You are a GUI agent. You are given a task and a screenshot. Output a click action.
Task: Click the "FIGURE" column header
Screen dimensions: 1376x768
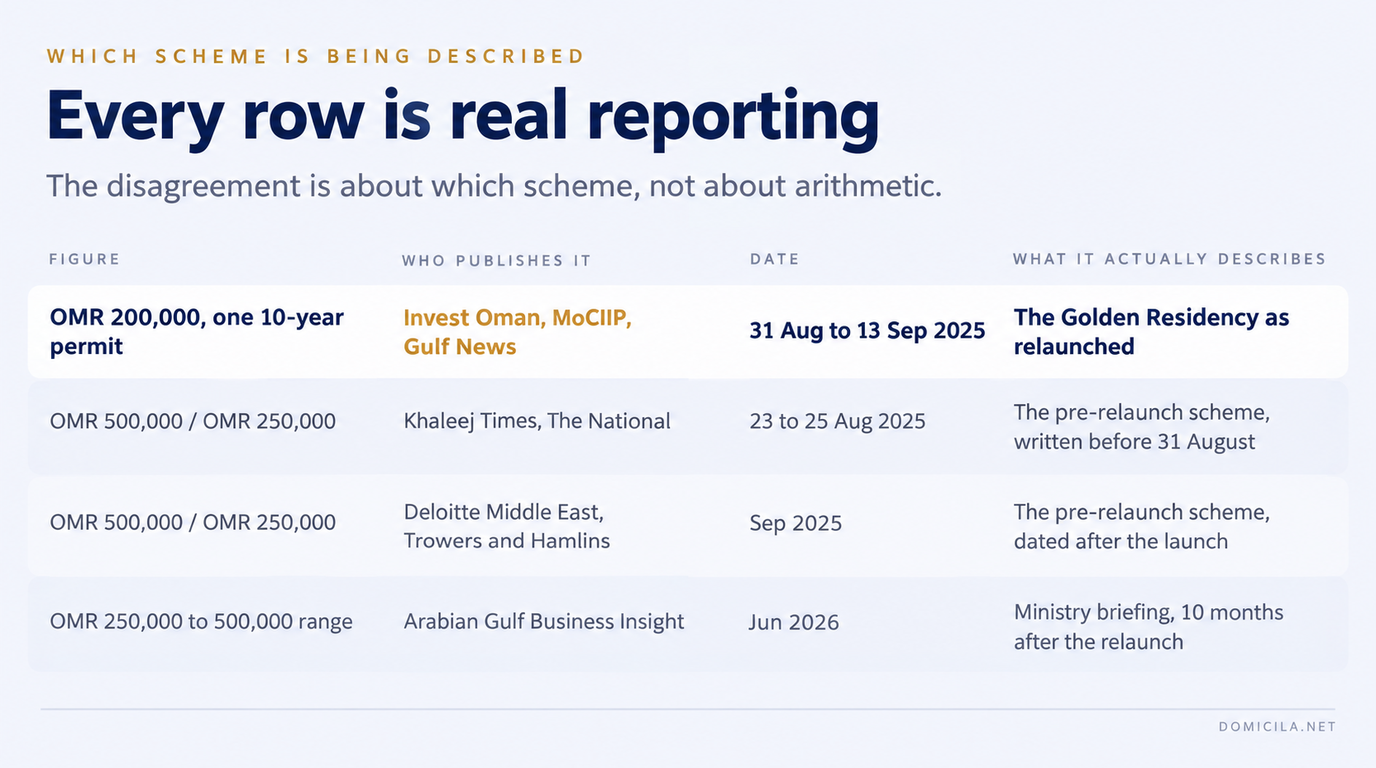pos(85,259)
